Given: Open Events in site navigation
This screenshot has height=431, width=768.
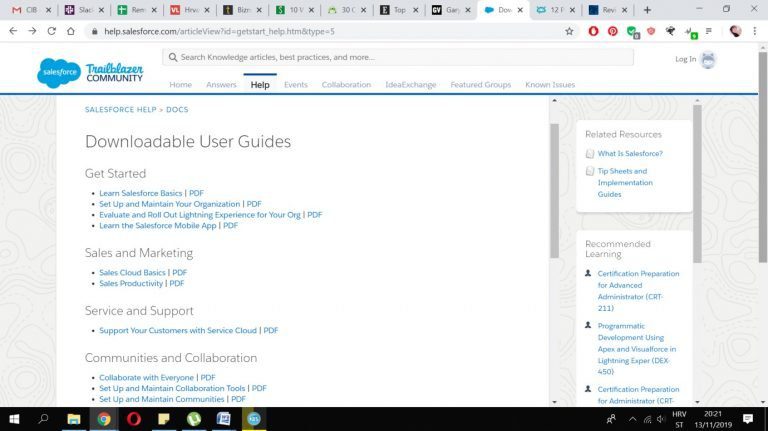Looking at the screenshot, I should pos(296,85).
